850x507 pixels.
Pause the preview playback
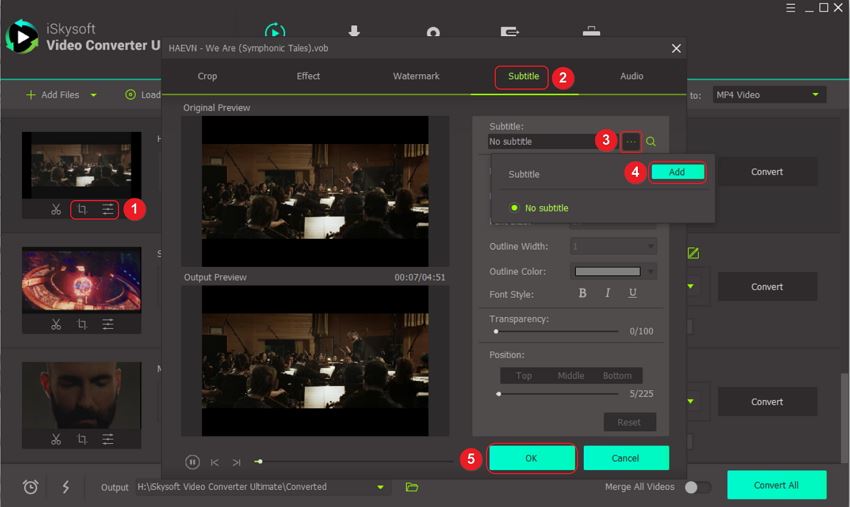tap(192, 462)
